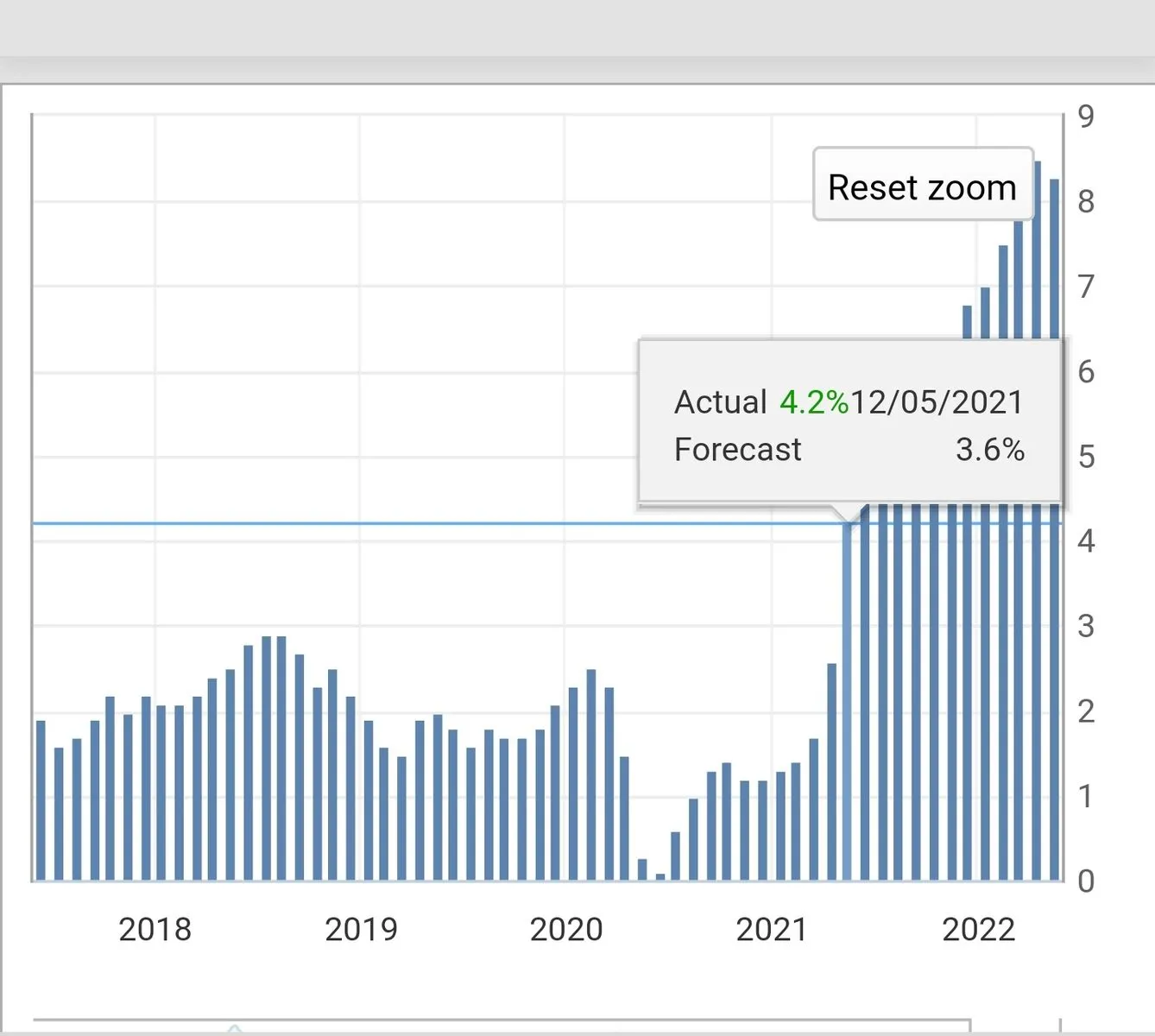This screenshot has height=1036, width=1155.
Task: Click the 2021 label on the x-axis
Action: [x=772, y=930]
